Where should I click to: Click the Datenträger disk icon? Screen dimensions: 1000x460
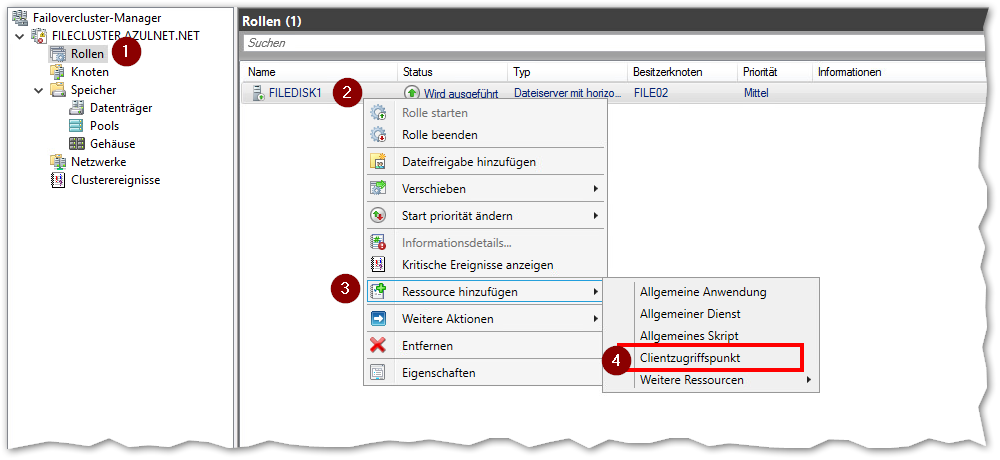pyautogui.click(x=77, y=108)
